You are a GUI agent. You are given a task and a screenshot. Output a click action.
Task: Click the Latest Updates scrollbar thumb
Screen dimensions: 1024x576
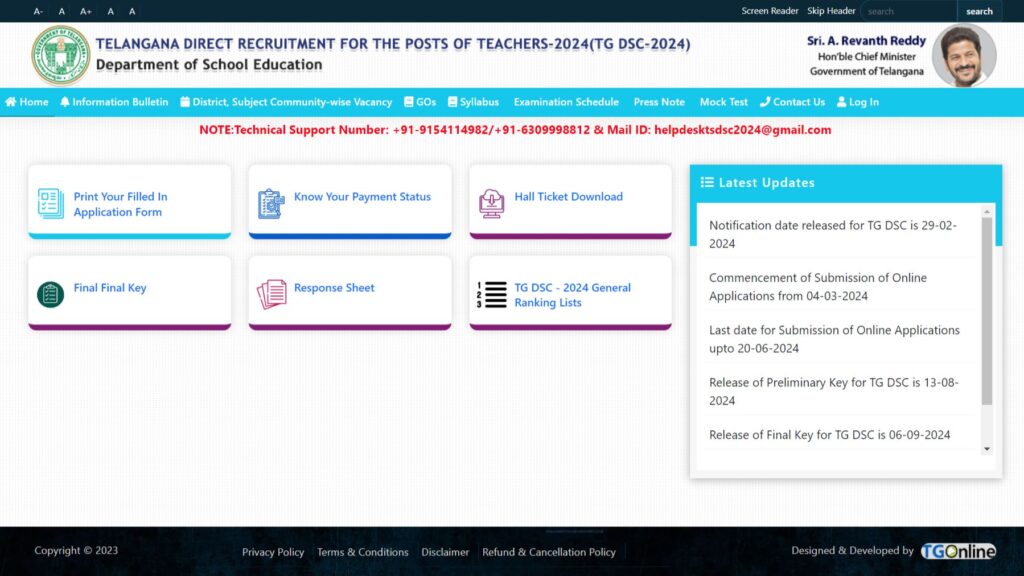[987, 311]
